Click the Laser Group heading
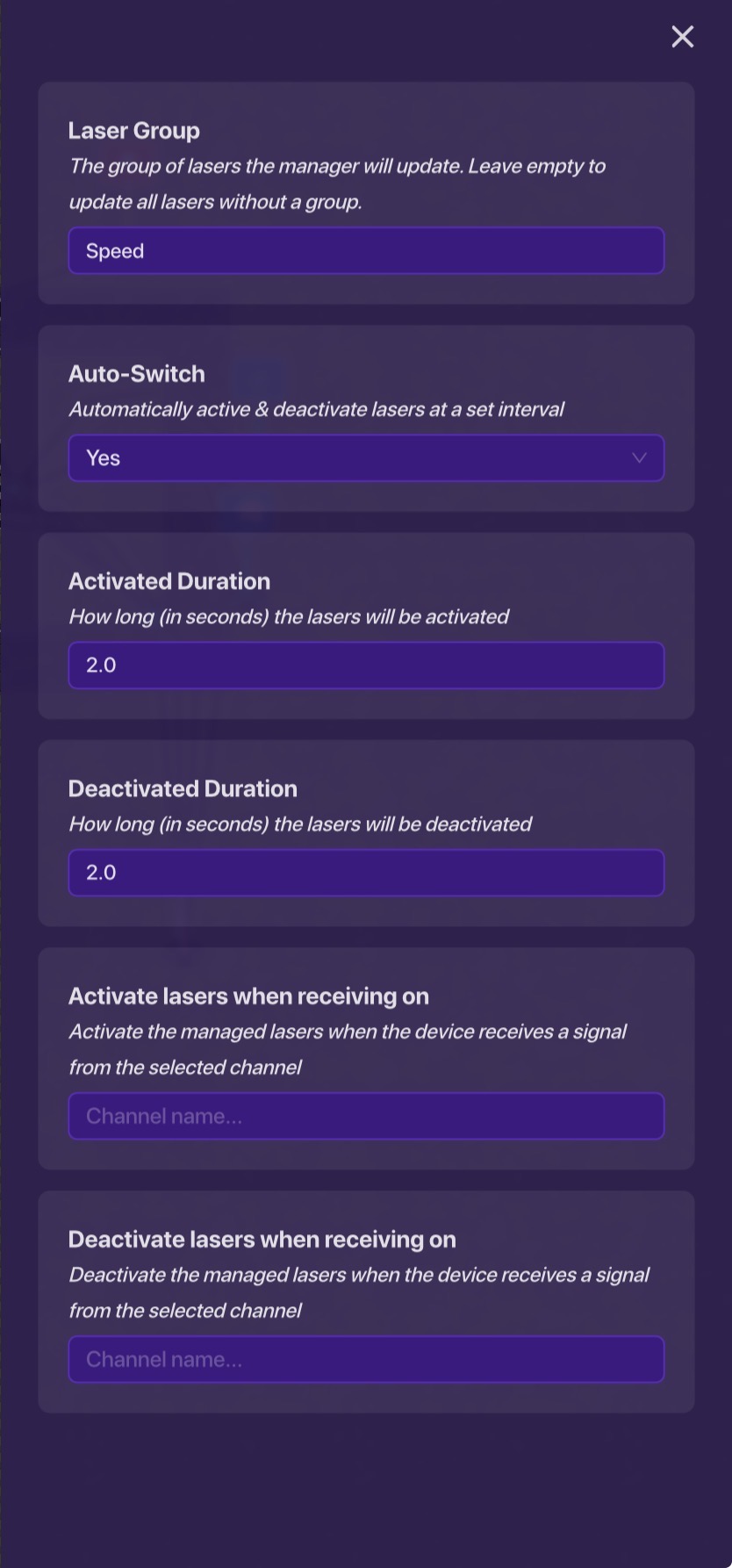The image size is (732, 1568). point(134,131)
